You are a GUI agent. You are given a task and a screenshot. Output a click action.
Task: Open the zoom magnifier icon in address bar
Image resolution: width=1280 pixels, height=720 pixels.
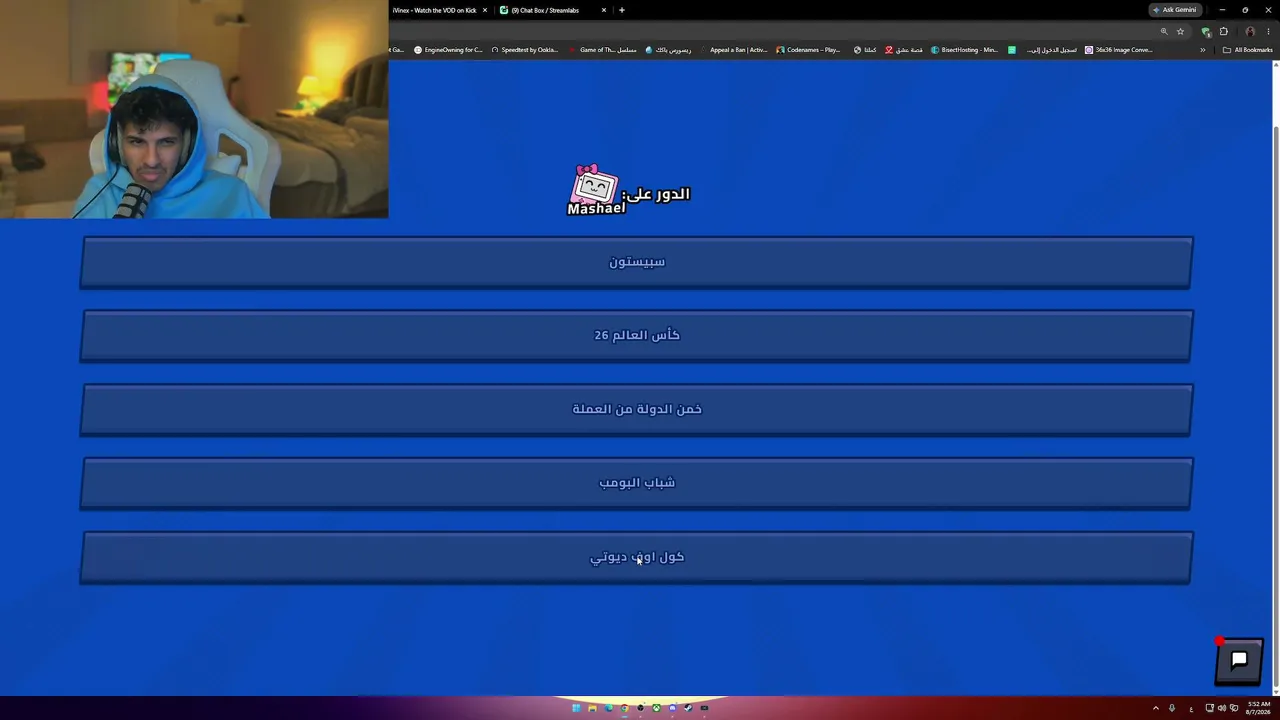pos(1164,31)
